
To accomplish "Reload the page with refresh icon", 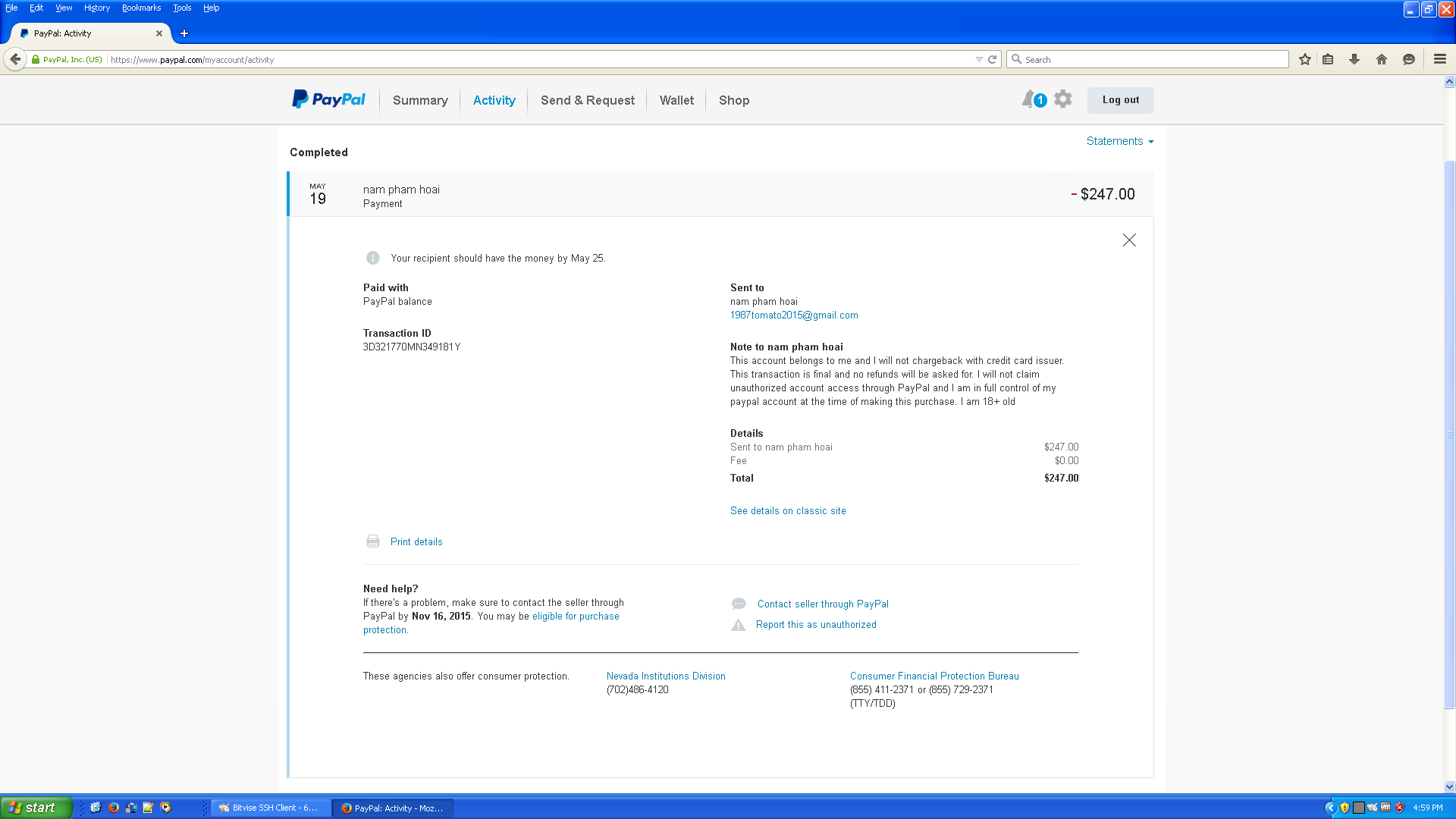I will 992,59.
